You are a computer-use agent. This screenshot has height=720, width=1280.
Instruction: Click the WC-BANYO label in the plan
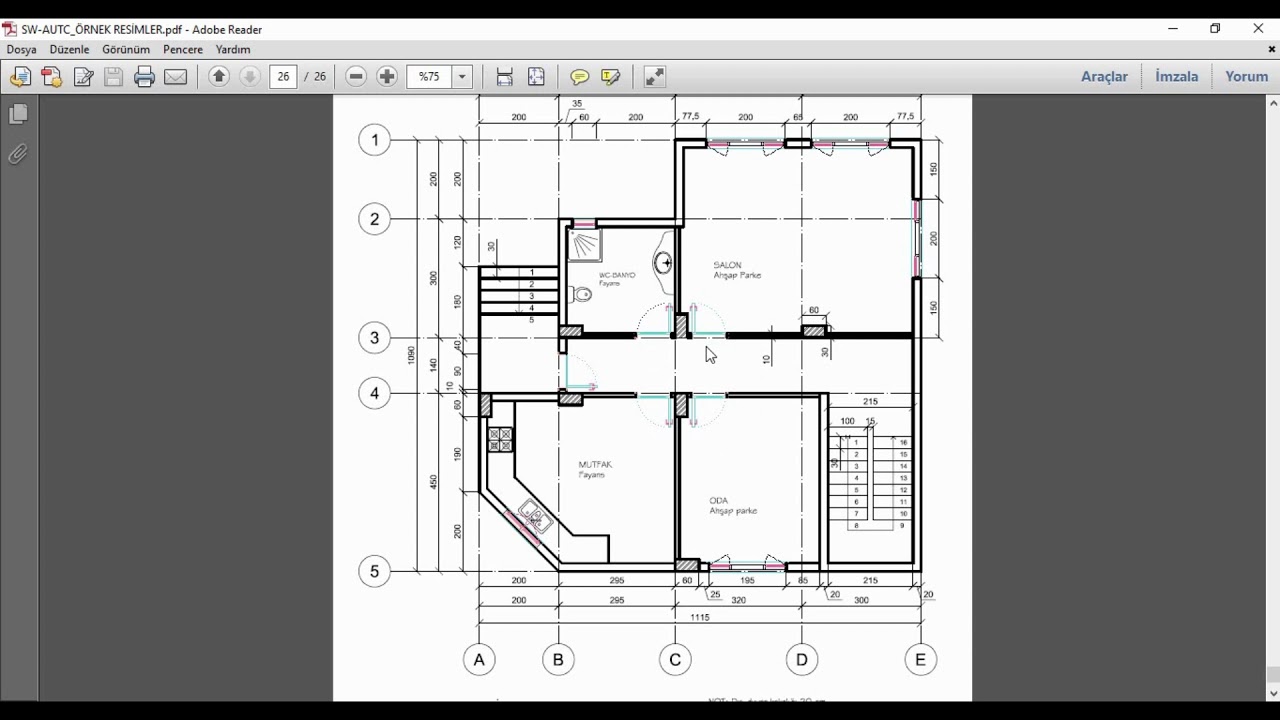click(x=617, y=275)
